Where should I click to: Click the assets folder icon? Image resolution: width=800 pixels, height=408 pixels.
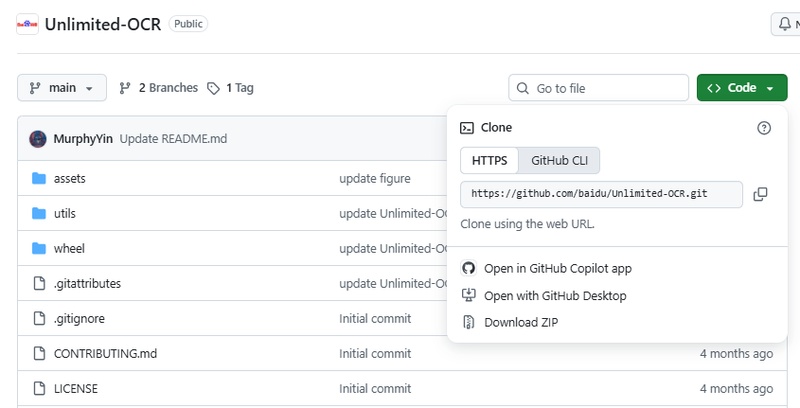39,178
